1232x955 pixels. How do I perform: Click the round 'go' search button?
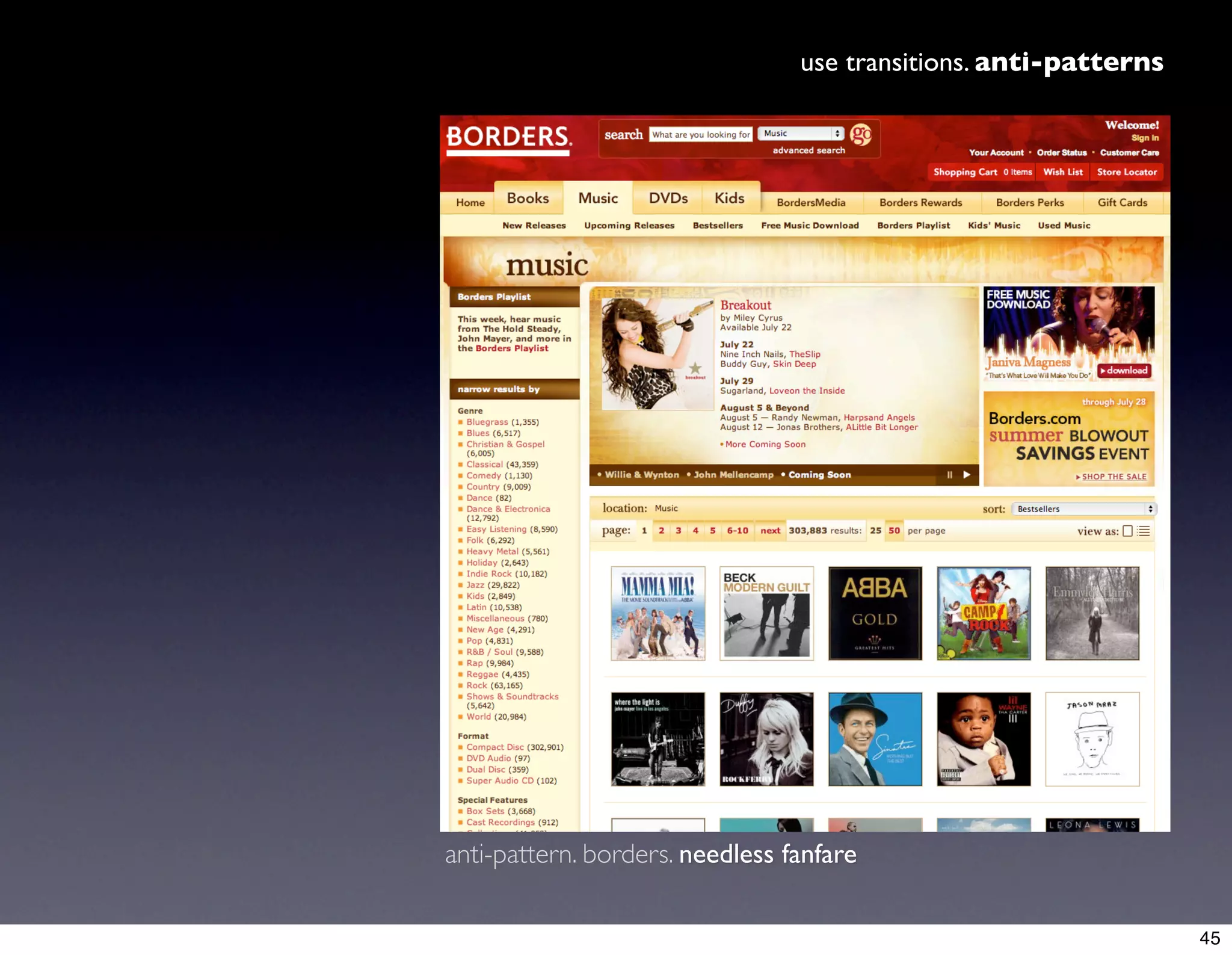[x=861, y=134]
